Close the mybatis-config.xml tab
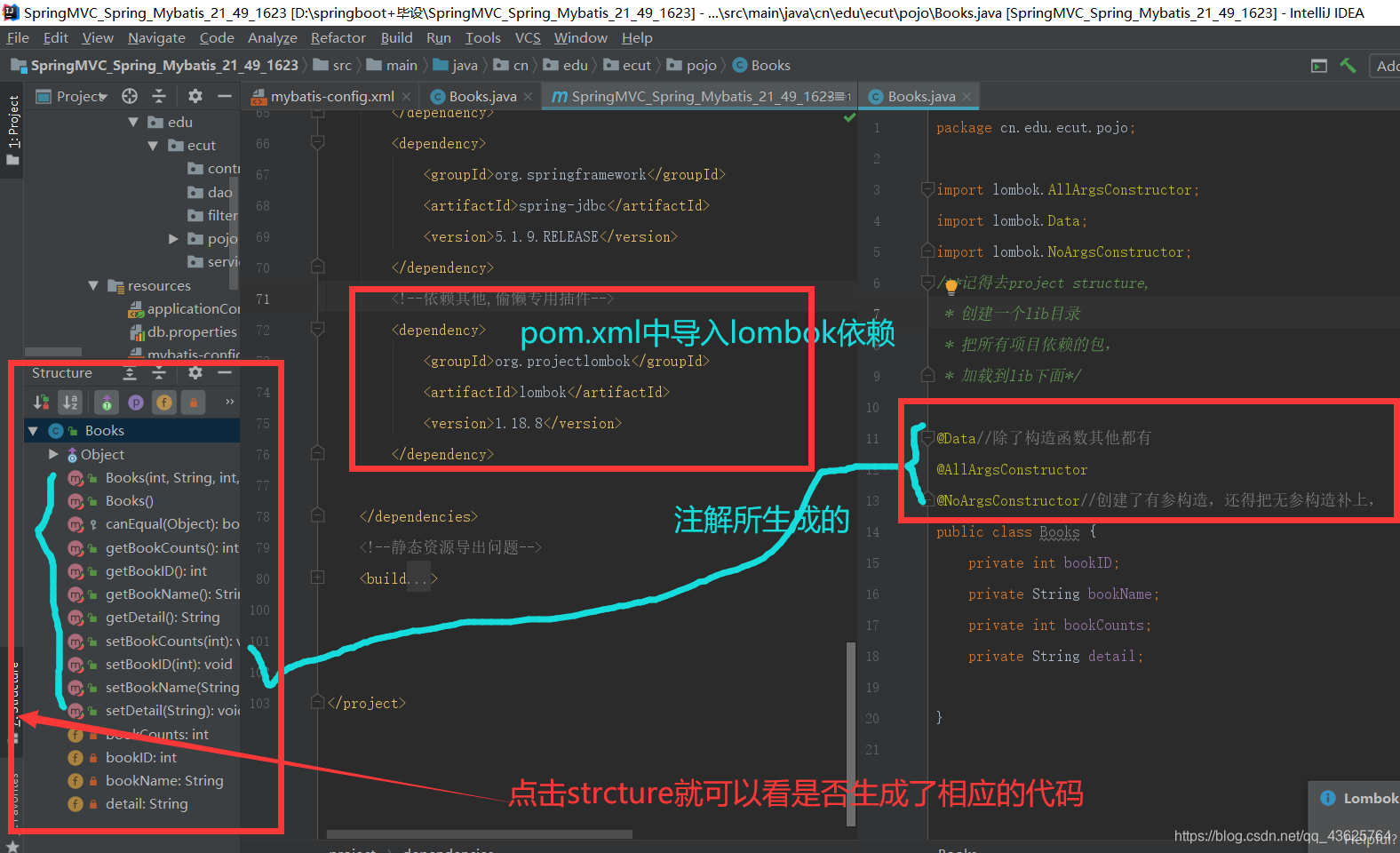Viewport: 1400px width, 853px height. click(x=406, y=96)
